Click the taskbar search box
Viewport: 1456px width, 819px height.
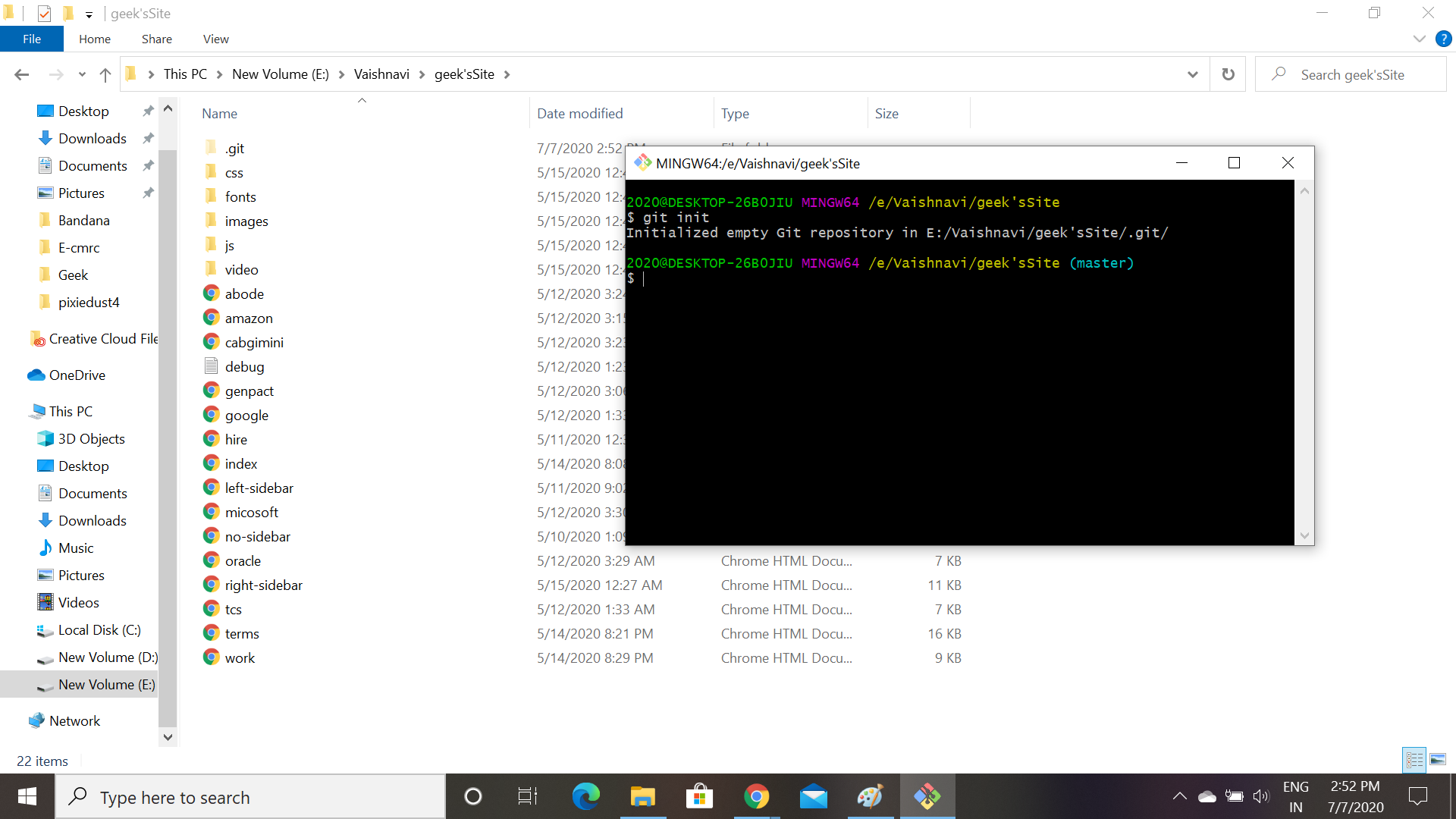(250, 796)
